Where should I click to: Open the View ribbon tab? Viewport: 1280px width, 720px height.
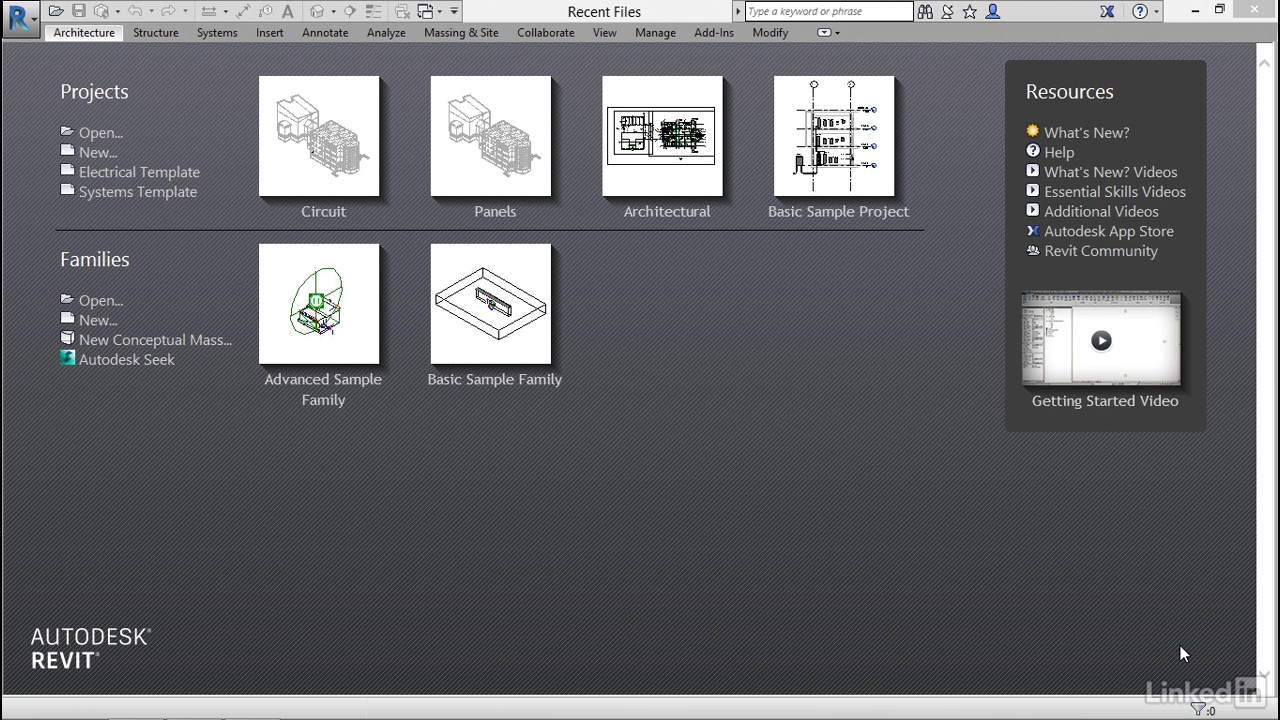605,33
